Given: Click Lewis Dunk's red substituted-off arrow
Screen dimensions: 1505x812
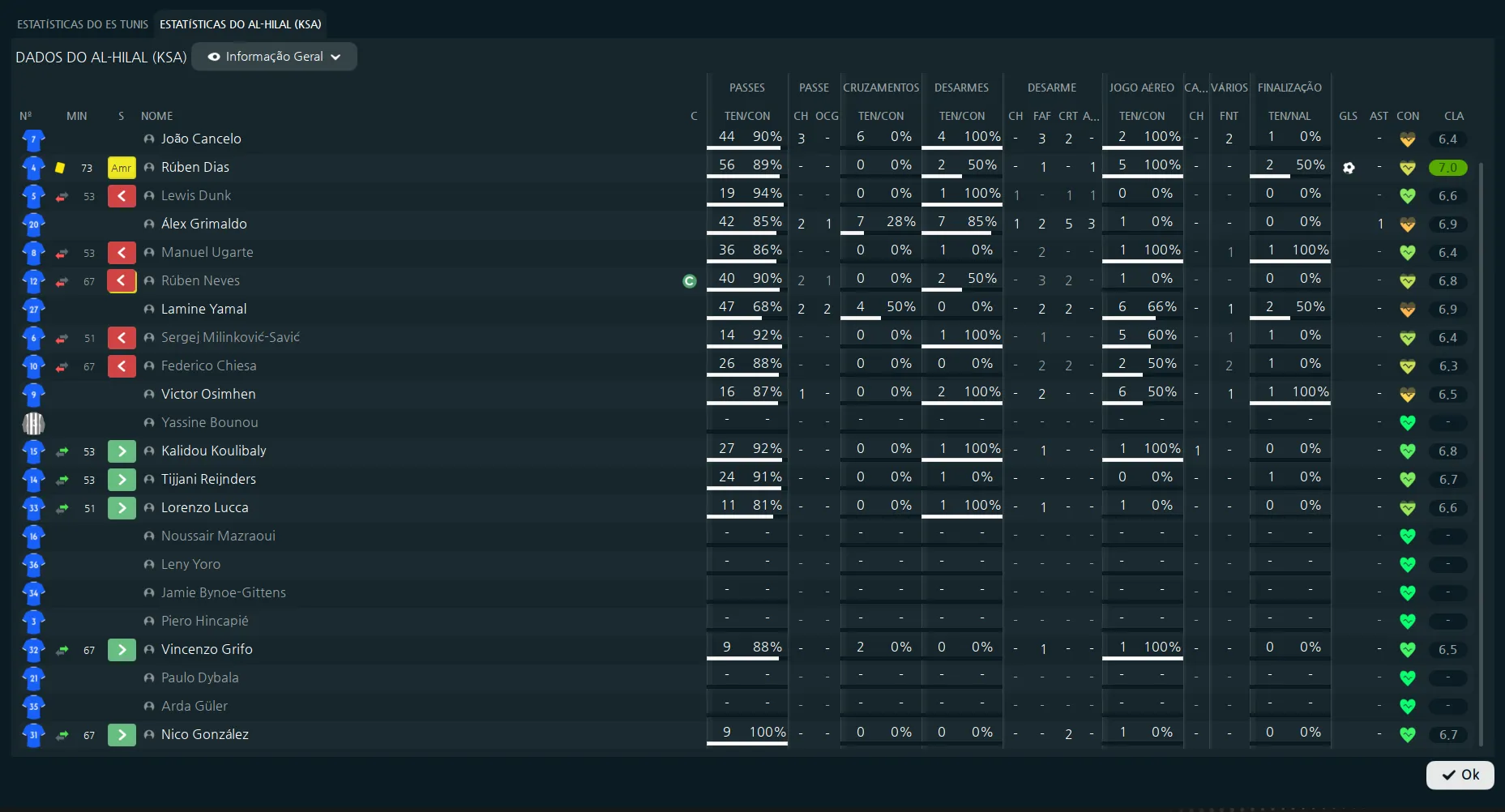Looking at the screenshot, I should [62, 196].
